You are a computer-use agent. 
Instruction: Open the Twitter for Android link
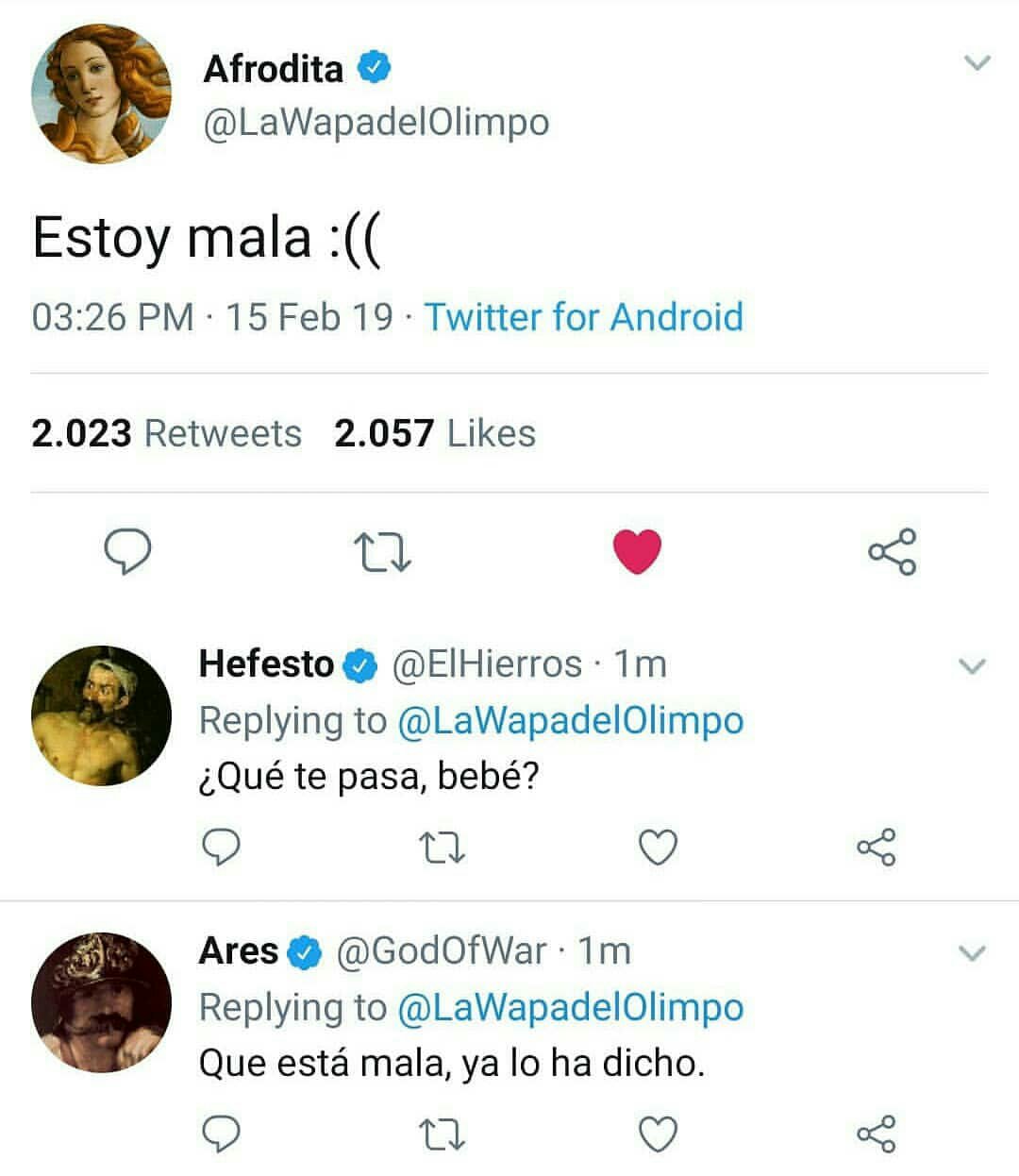coord(583,317)
